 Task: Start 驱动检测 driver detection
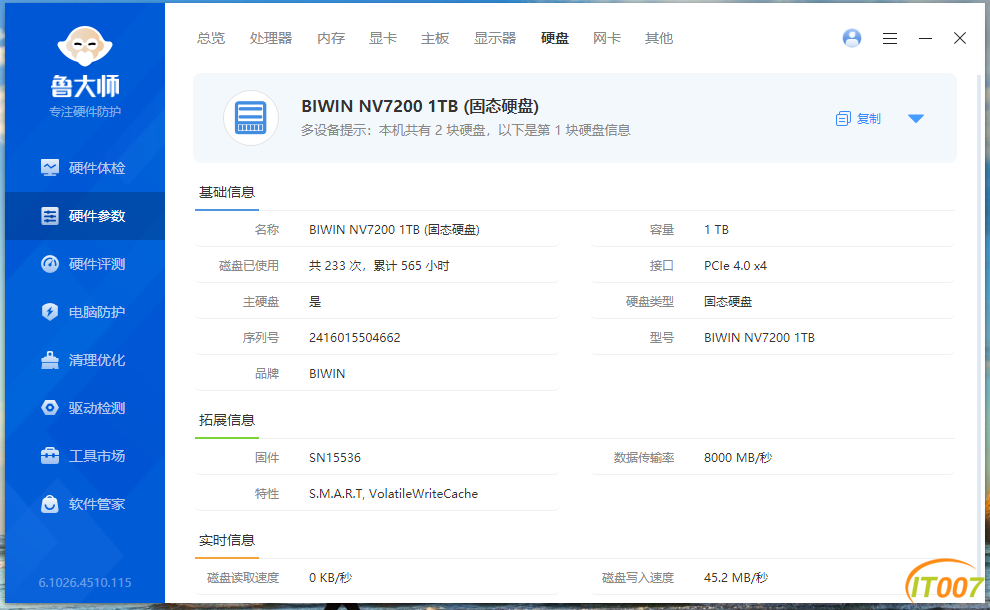pos(84,407)
